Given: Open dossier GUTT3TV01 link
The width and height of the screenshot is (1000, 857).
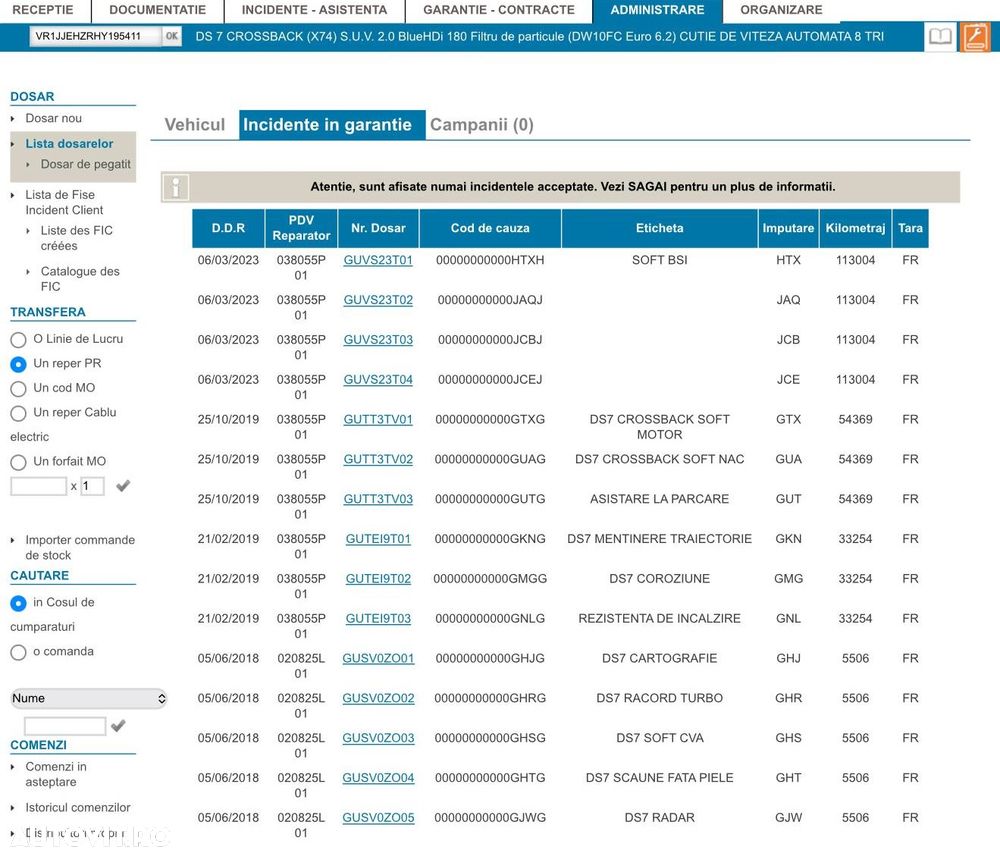Looking at the screenshot, I should coord(378,420).
